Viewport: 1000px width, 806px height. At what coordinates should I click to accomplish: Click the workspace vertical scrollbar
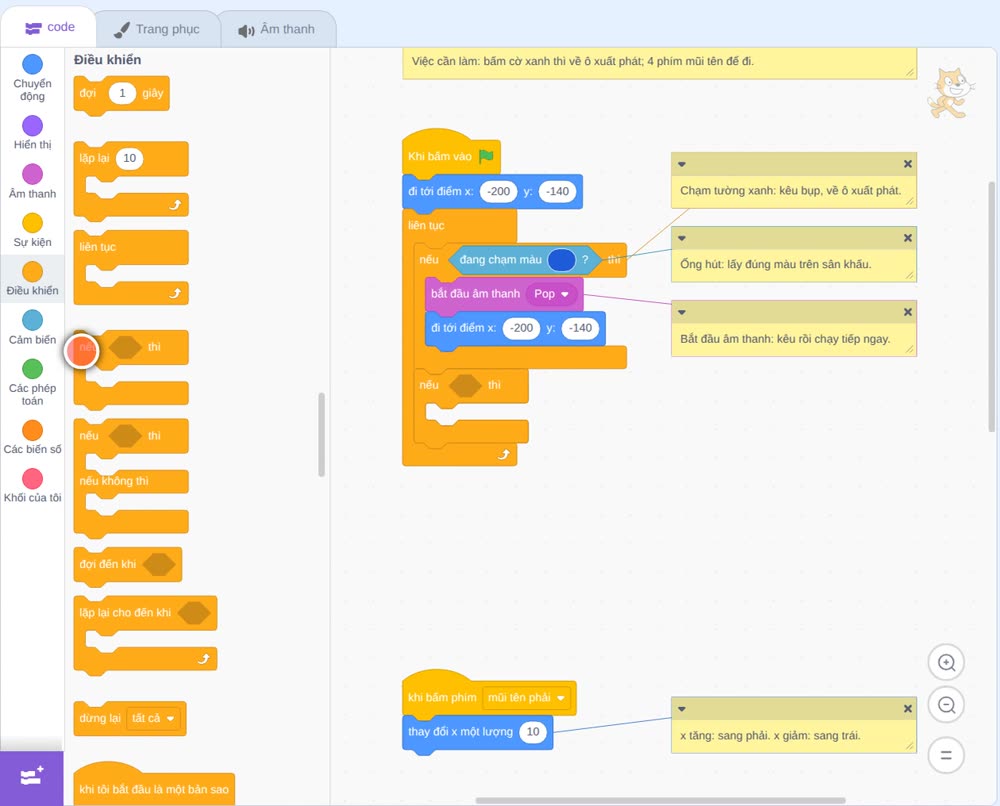click(x=992, y=307)
